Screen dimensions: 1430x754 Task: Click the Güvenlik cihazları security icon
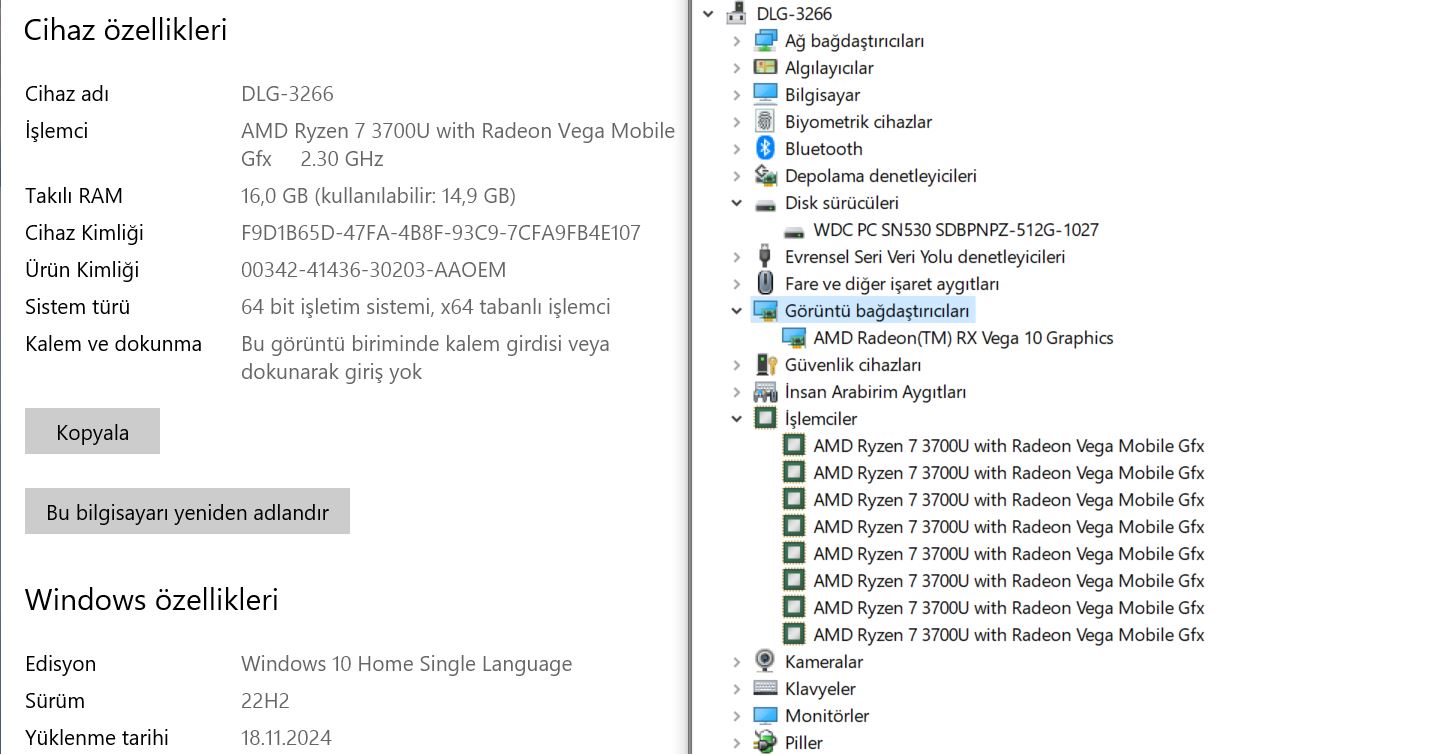click(x=765, y=364)
